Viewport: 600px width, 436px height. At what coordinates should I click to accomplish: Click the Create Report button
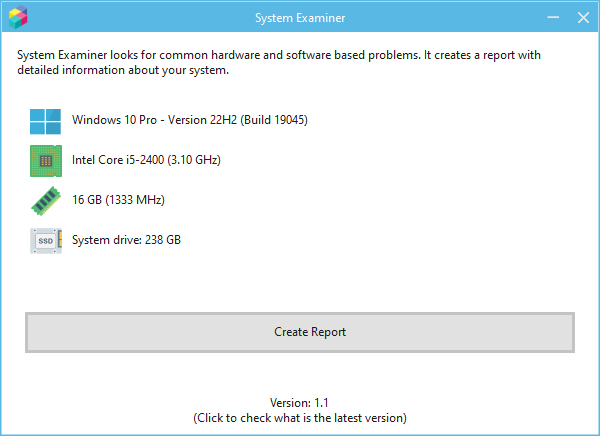[300, 332]
